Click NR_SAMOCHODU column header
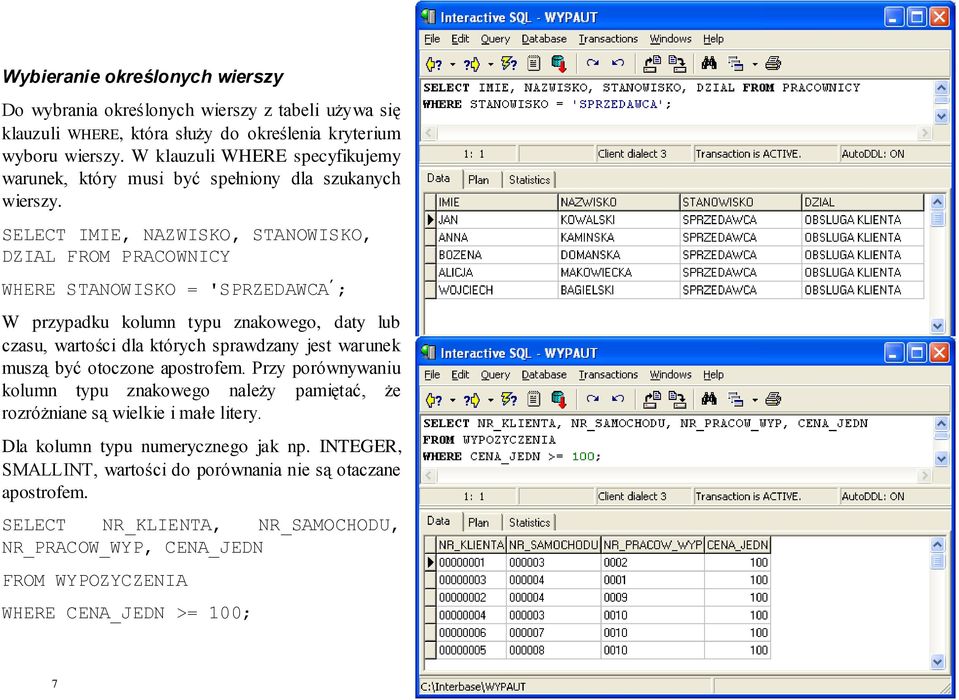Screen dimensions: 959x700 [x=554, y=545]
